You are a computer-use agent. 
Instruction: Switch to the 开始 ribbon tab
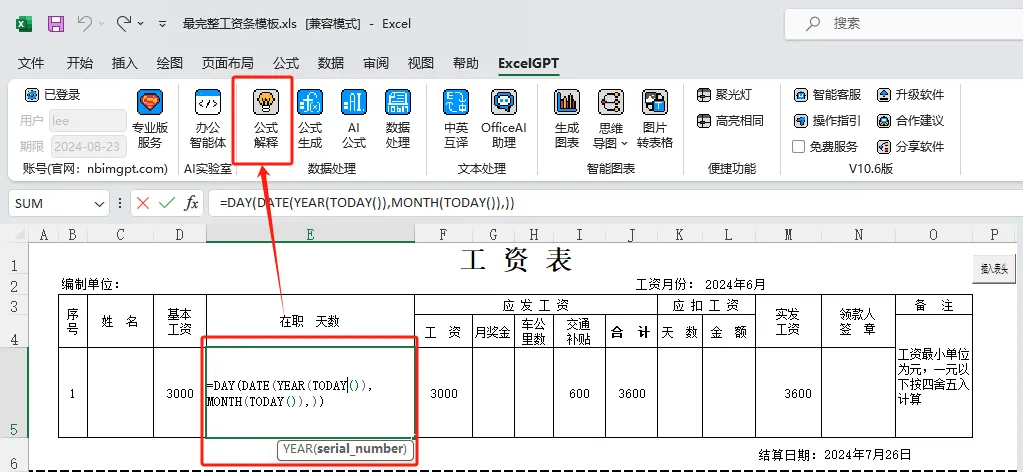80,63
